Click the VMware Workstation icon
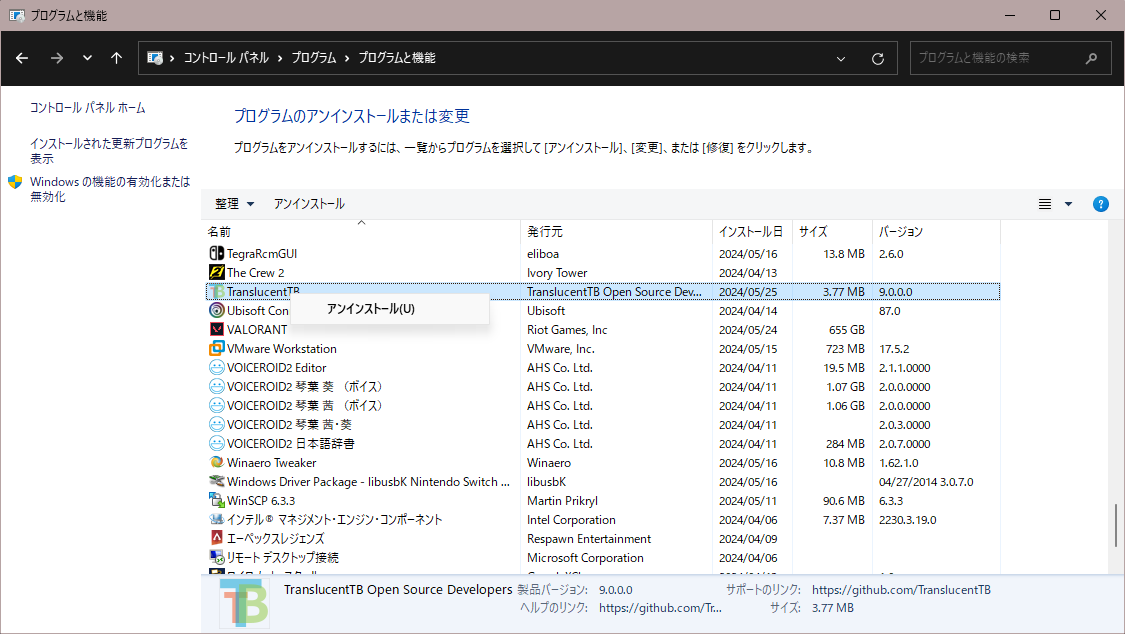The width and height of the screenshot is (1125, 634). tap(216, 349)
